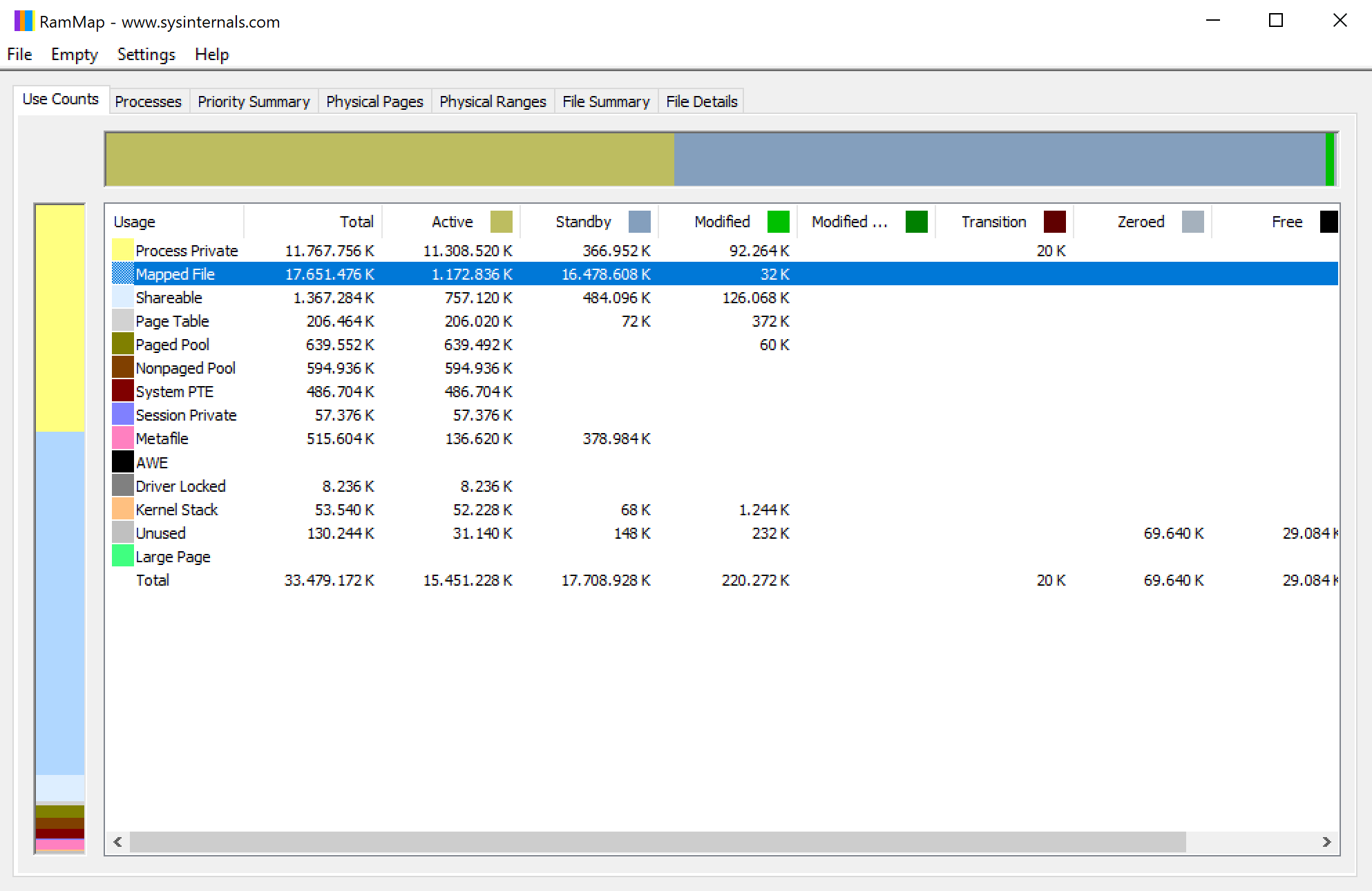This screenshot has width=1372, height=891.
Task: Click the blue Session Private color icon
Action: pyautogui.click(x=122, y=414)
